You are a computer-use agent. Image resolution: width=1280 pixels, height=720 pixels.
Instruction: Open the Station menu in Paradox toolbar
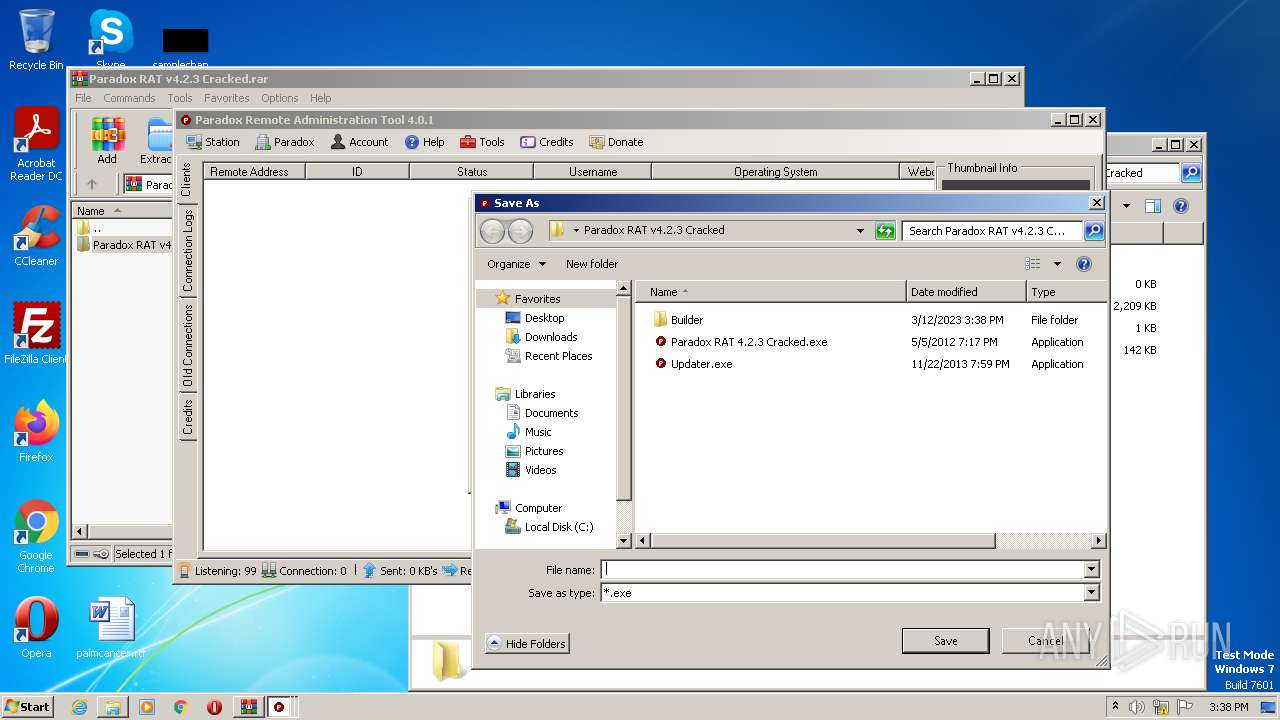tap(213, 142)
